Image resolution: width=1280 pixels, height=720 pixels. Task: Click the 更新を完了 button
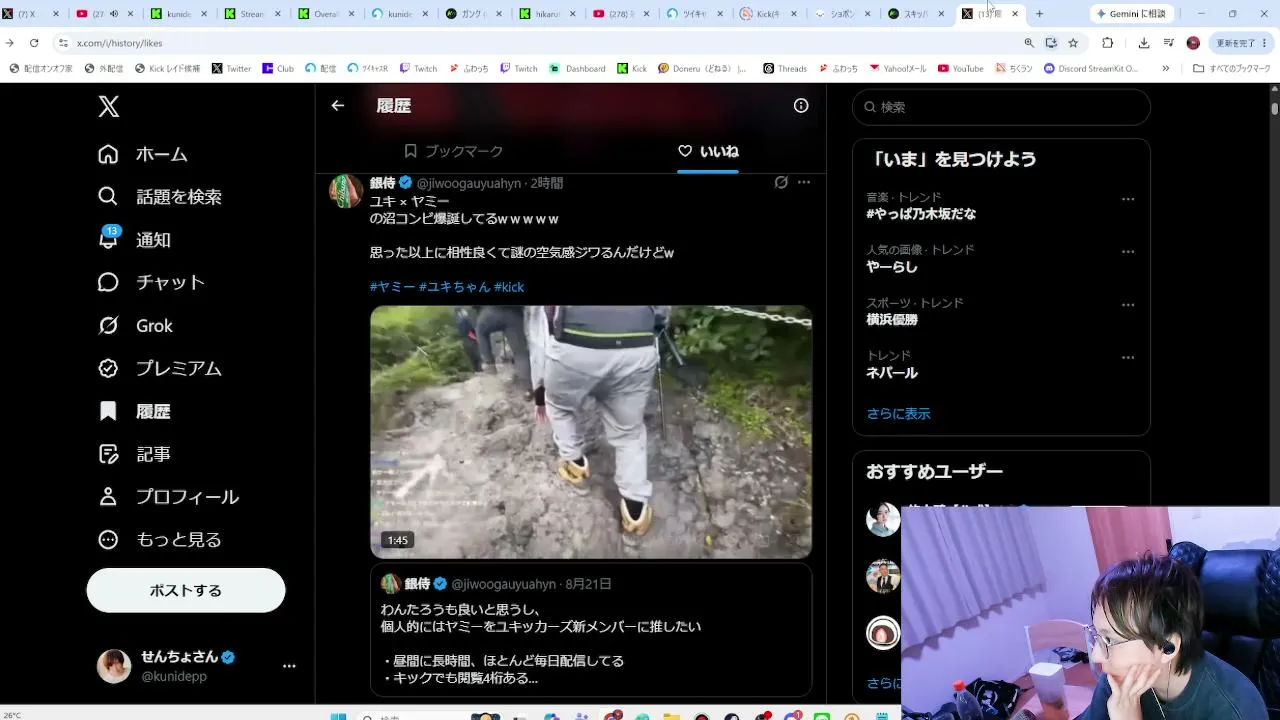coord(1241,43)
